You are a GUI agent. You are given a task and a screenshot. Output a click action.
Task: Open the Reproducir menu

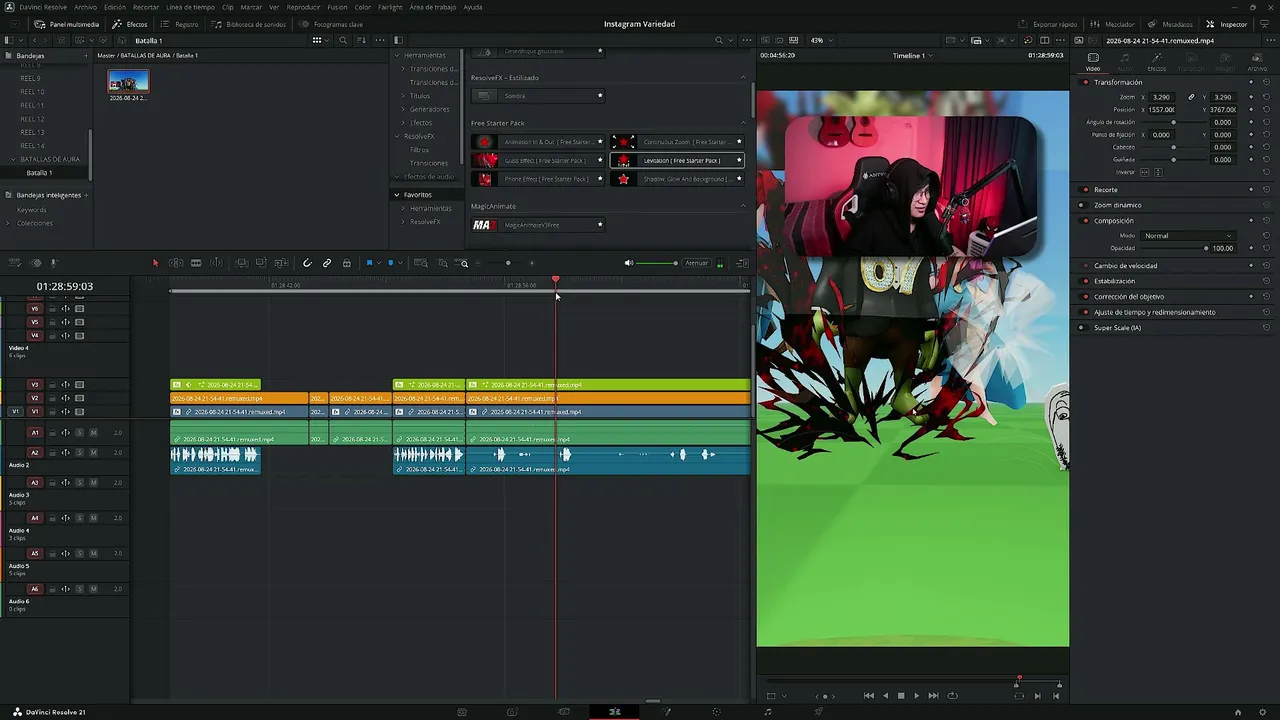tap(303, 7)
